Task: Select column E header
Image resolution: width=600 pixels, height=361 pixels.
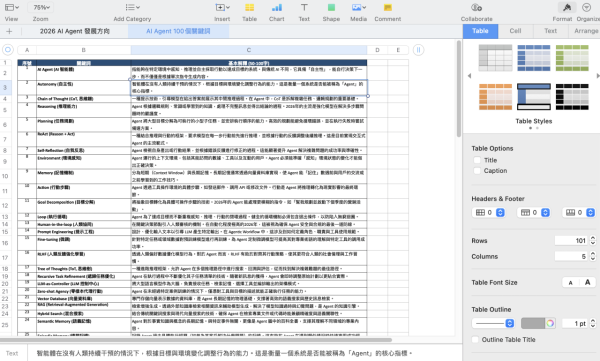Action: pos(398,50)
